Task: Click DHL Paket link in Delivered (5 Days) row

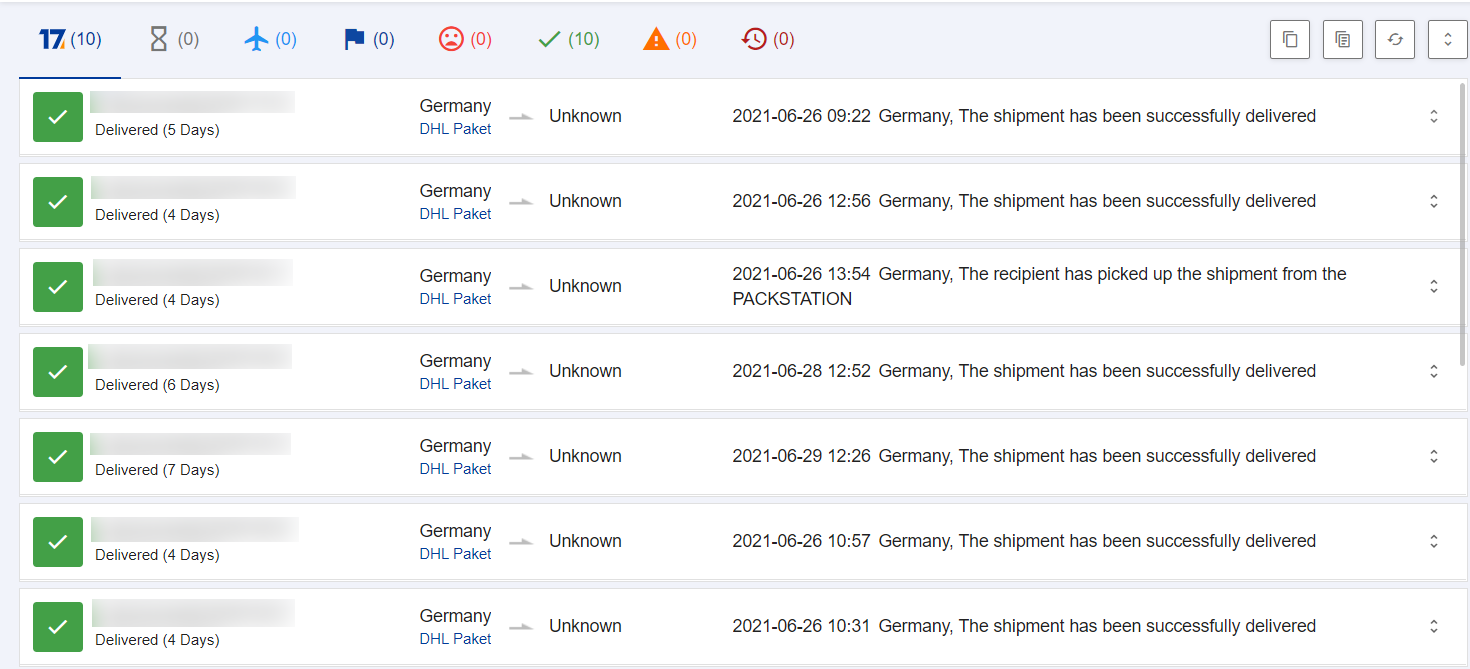Action: [455, 129]
